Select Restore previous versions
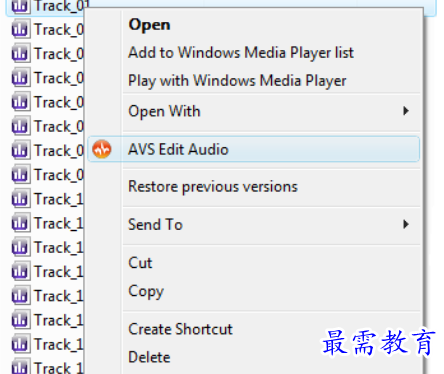This screenshot has height=374, width=444. point(213,187)
